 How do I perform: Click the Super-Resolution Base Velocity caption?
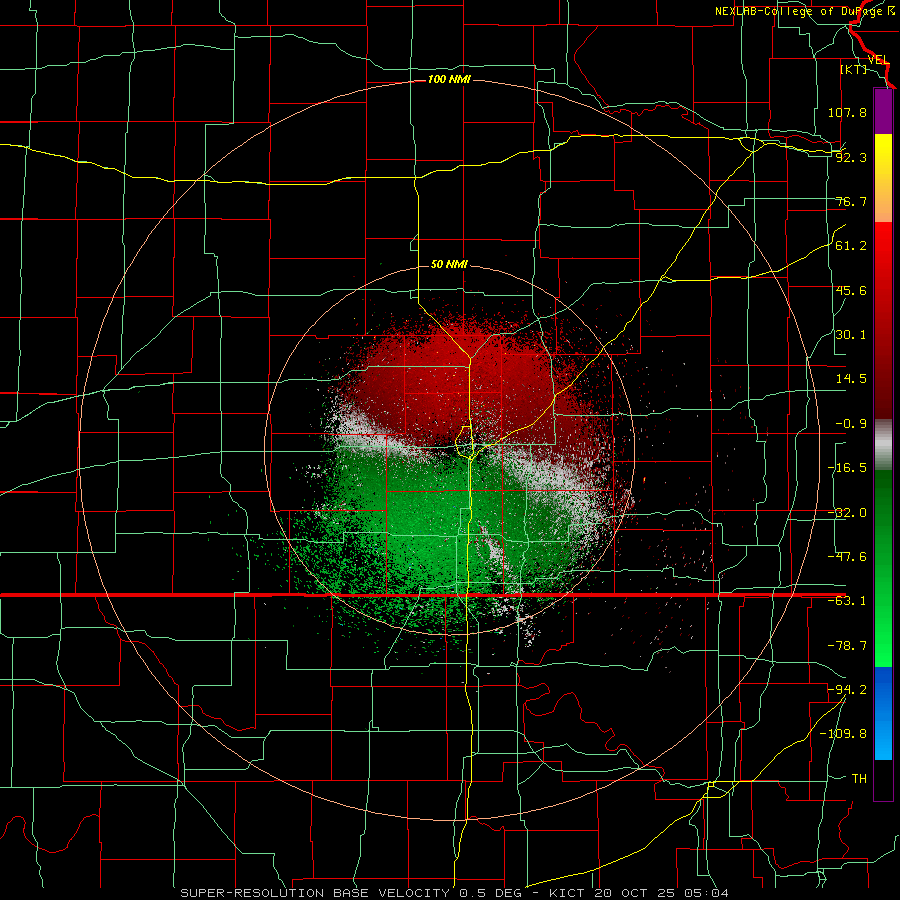click(x=455, y=893)
